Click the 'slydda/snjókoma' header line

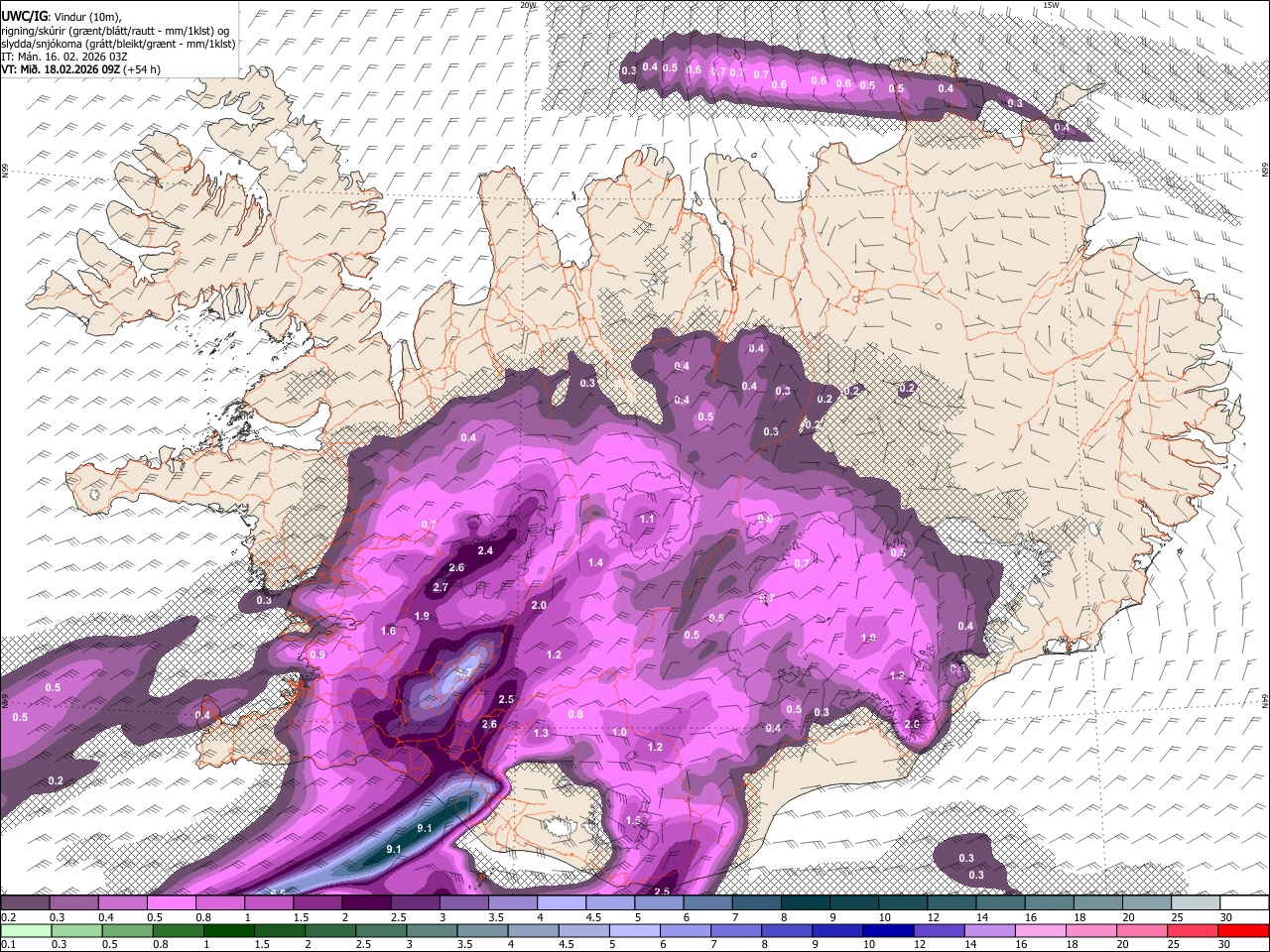118,44
